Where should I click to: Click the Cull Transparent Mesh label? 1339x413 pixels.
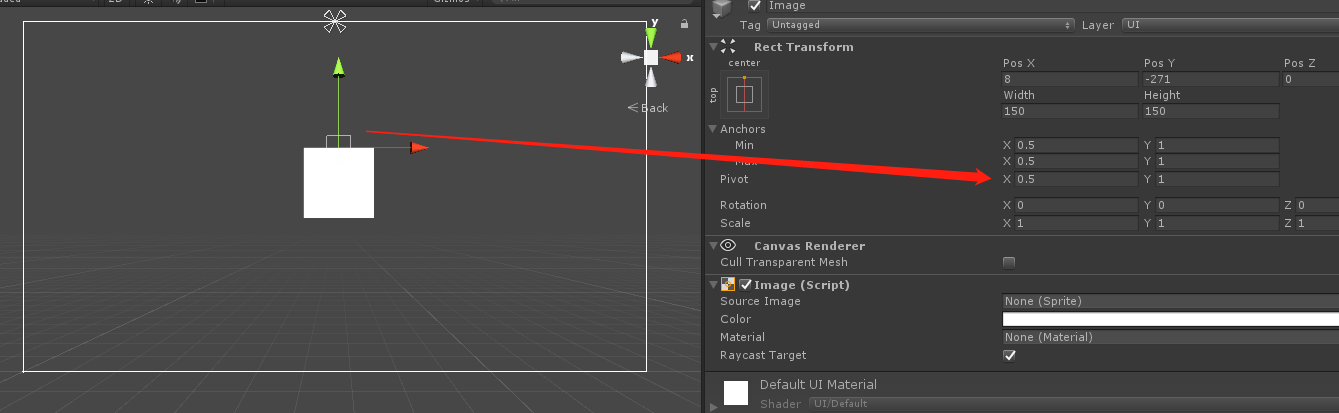pyautogui.click(x=784, y=263)
